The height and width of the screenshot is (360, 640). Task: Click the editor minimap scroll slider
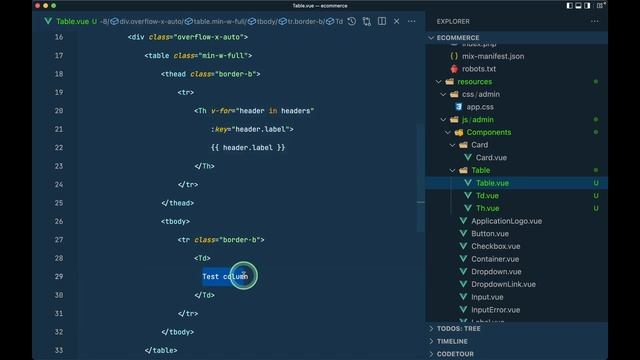pyautogui.click(x=420, y=178)
